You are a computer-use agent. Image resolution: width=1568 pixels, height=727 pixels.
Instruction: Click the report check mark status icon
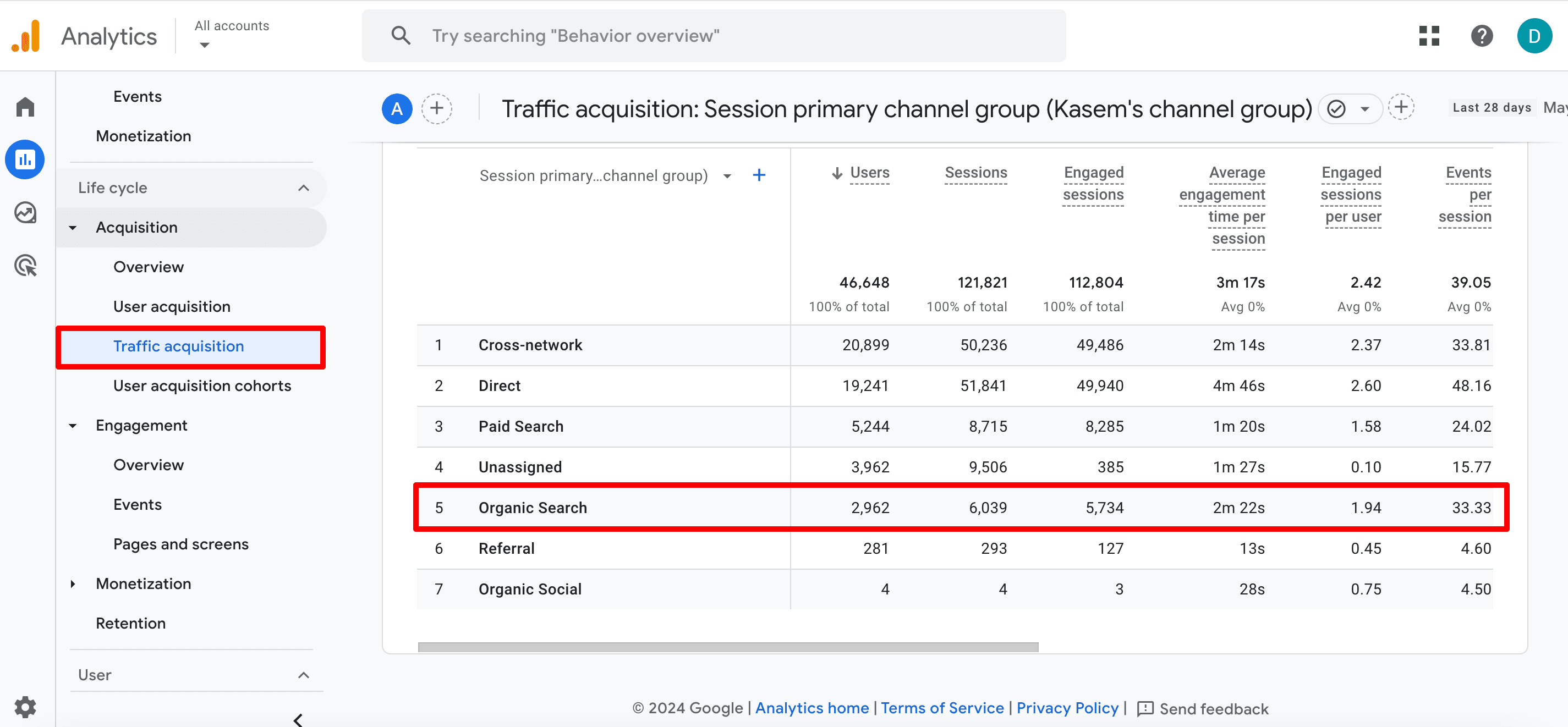coord(1335,109)
